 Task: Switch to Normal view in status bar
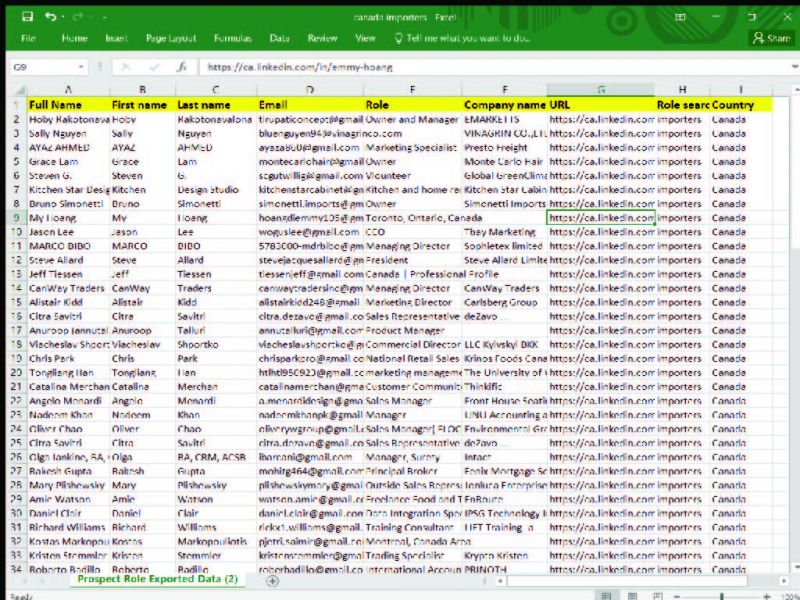[606, 595]
